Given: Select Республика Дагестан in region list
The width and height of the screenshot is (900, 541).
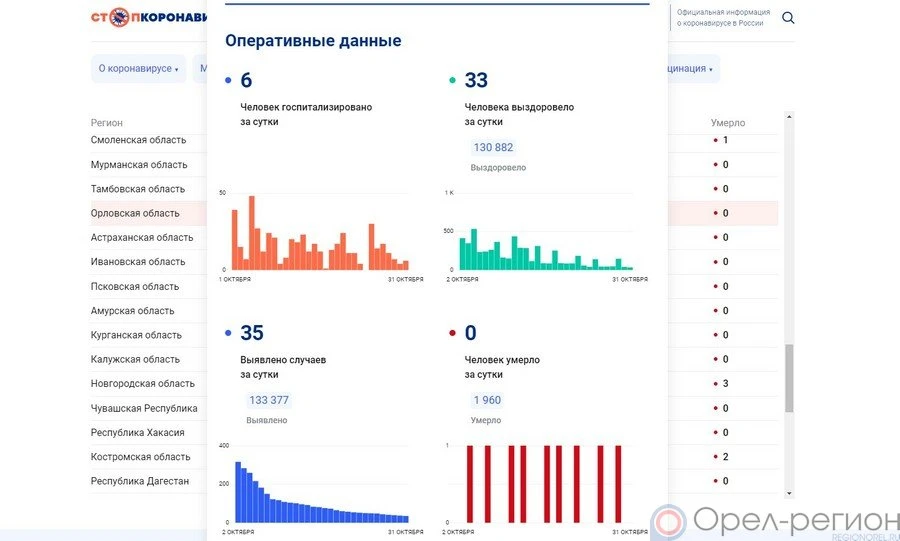Looking at the screenshot, I should tap(139, 481).
